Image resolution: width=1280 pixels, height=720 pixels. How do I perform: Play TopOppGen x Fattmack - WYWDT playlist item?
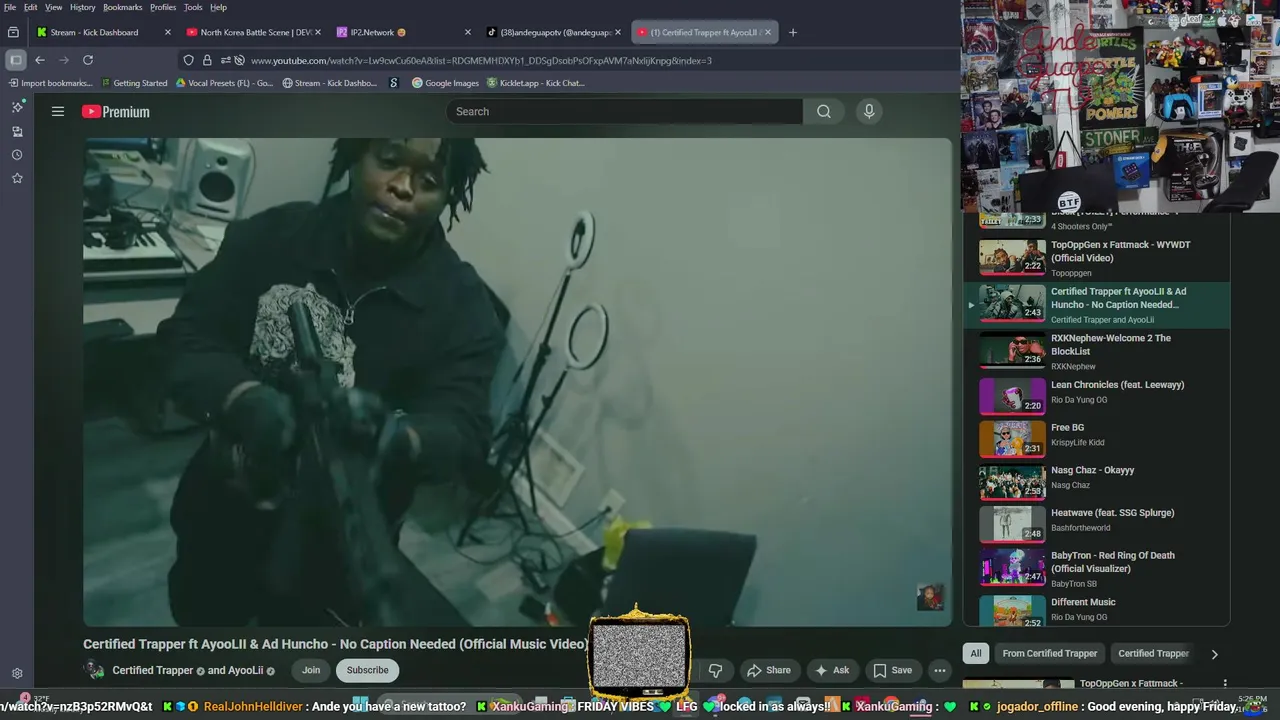1095,258
